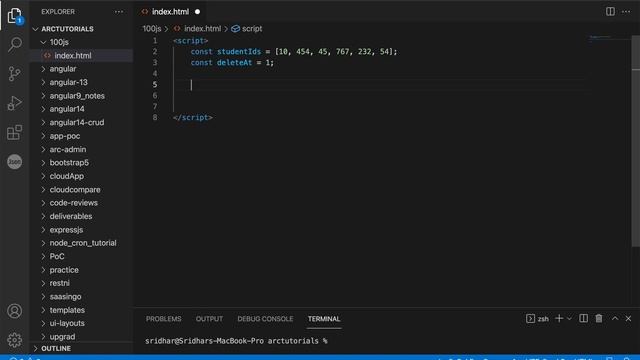Click 100js in the breadcrumb
The image size is (640, 360).
pyautogui.click(x=151, y=29)
